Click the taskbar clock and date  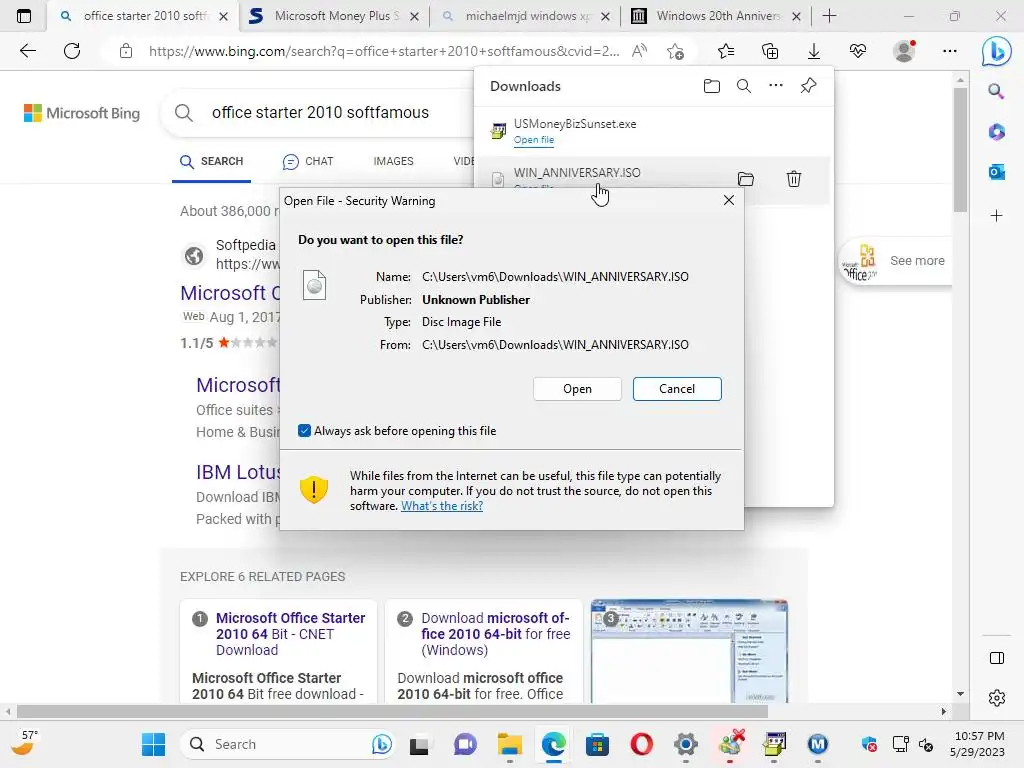(977, 744)
